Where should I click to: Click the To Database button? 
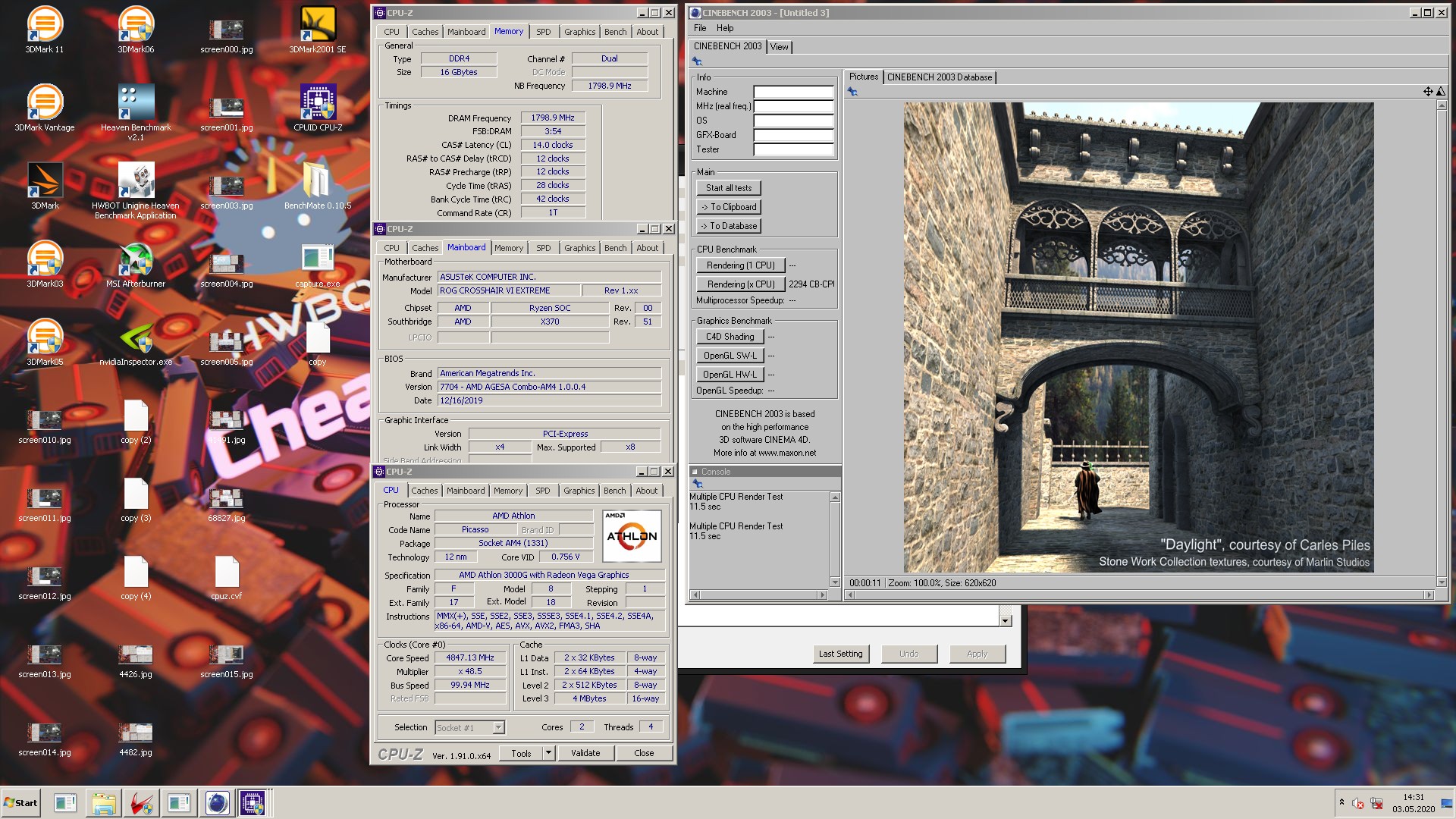(x=729, y=226)
